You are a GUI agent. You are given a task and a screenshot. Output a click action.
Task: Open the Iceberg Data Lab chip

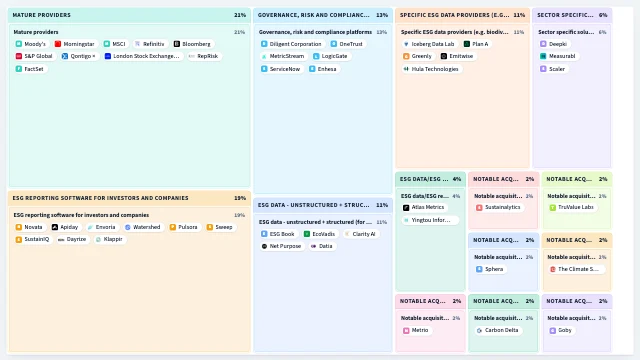[429, 44]
